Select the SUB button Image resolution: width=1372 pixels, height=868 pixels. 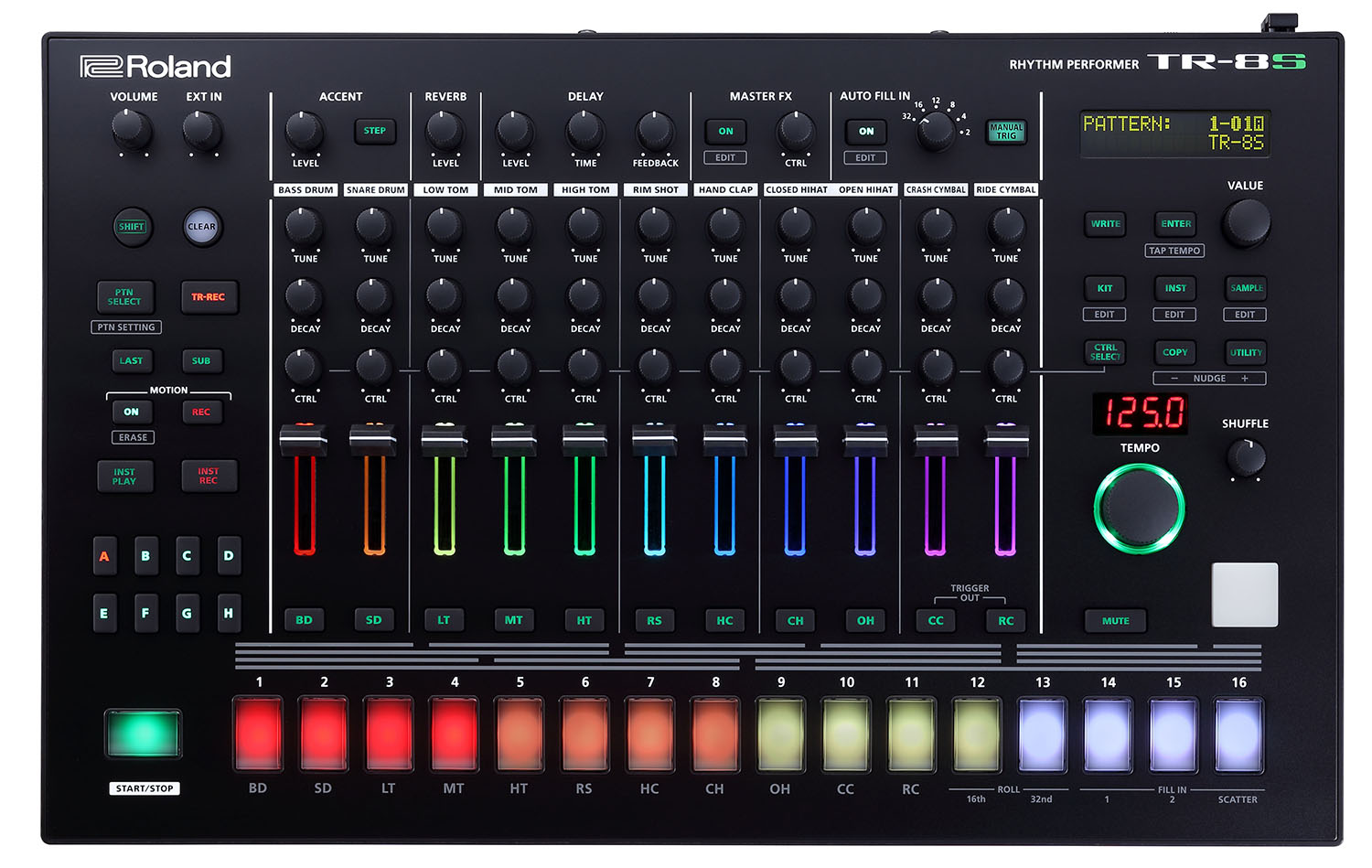coord(201,361)
